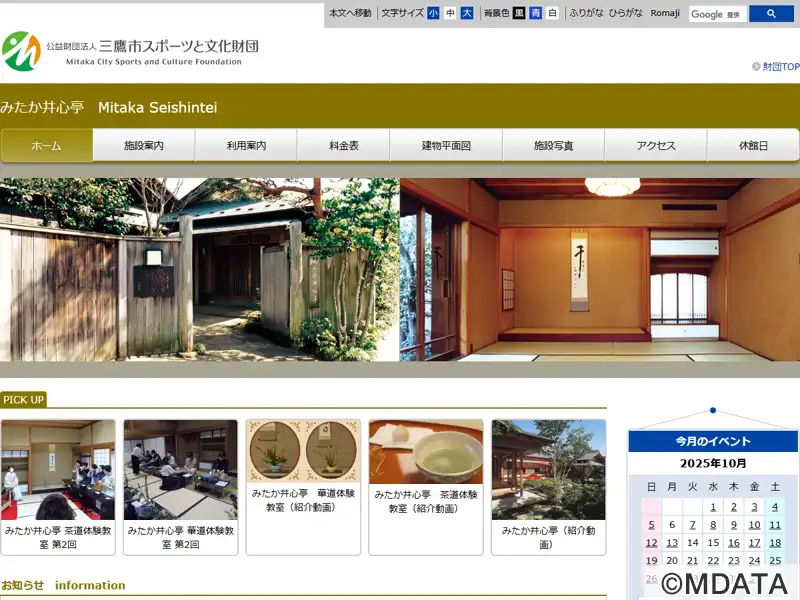Select October 13 in event calendar
800x600 pixels.
tap(672, 543)
